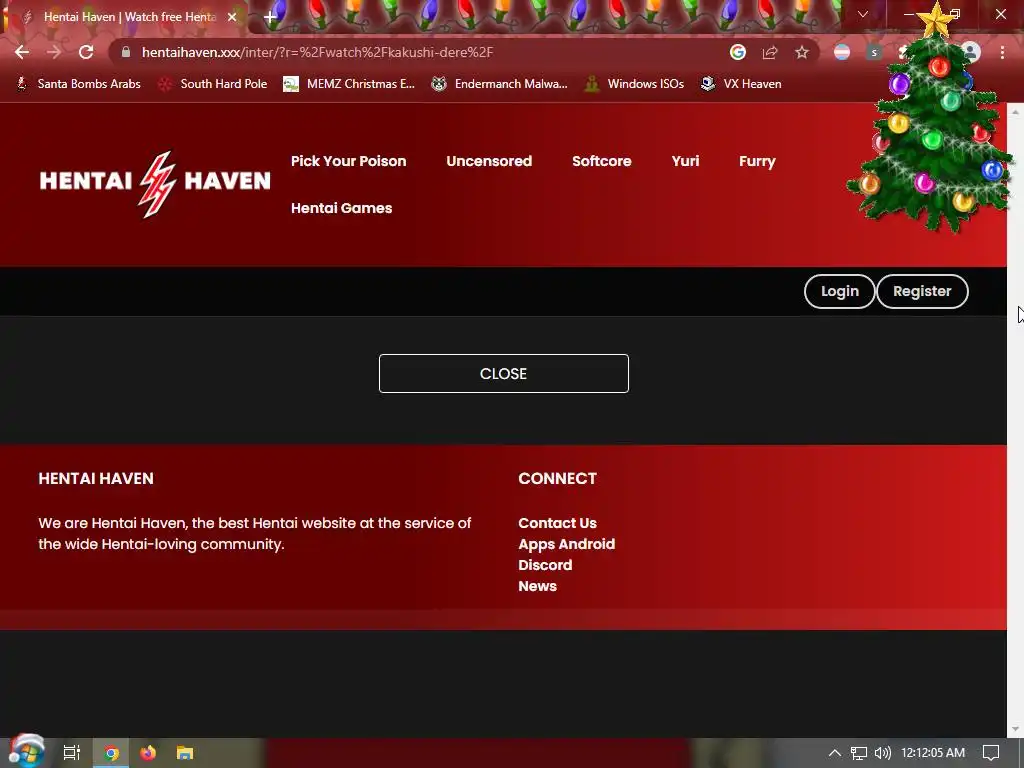Image resolution: width=1024 pixels, height=768 pixels.
Task: Open the Chrome three-dot menu
Action: point(1002,52)
